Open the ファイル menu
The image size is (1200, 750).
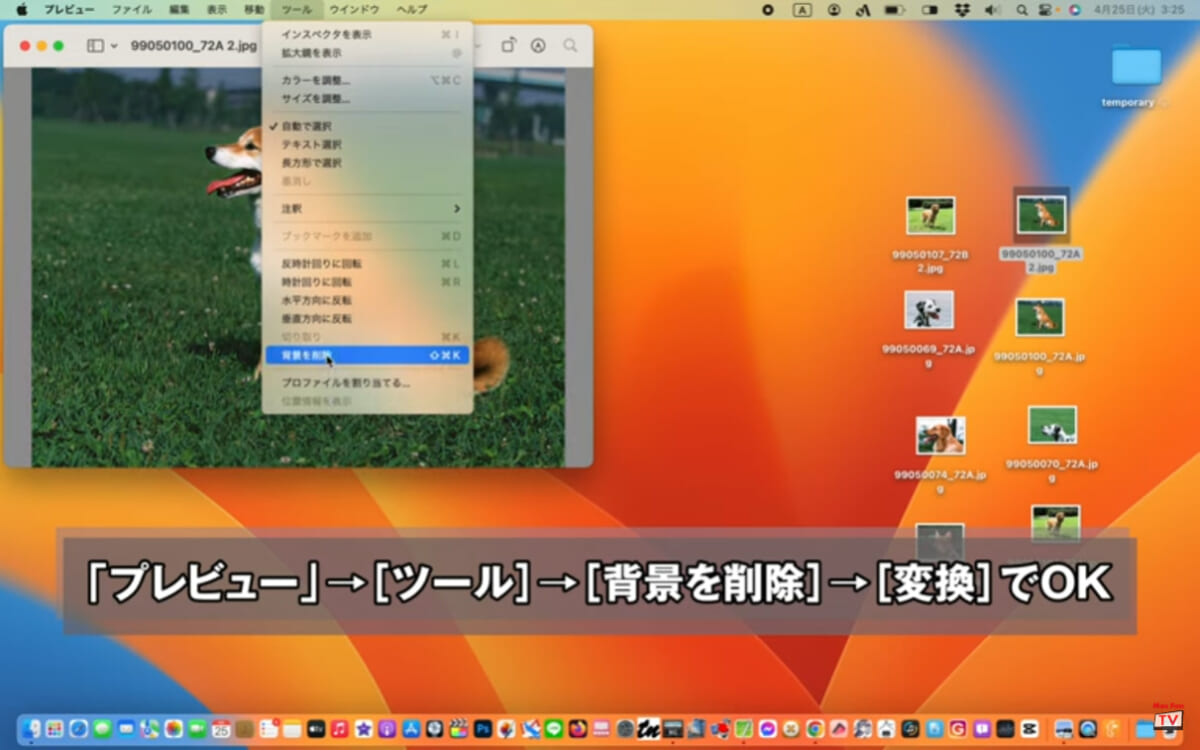pos(132,9)
